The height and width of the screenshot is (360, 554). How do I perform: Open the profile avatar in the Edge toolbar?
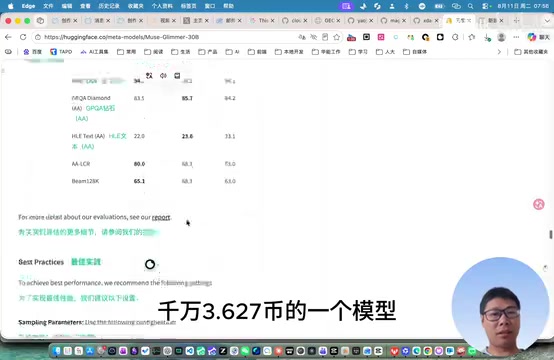click(x=501, y=37)
